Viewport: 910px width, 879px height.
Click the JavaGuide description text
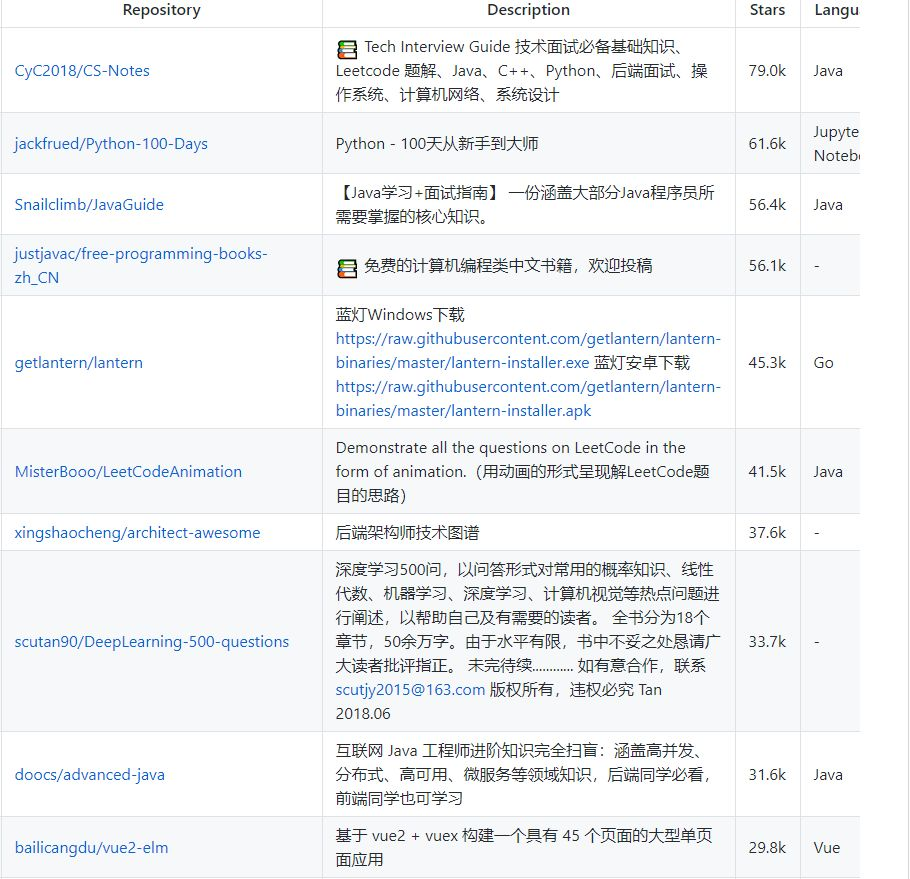point(525,204)
